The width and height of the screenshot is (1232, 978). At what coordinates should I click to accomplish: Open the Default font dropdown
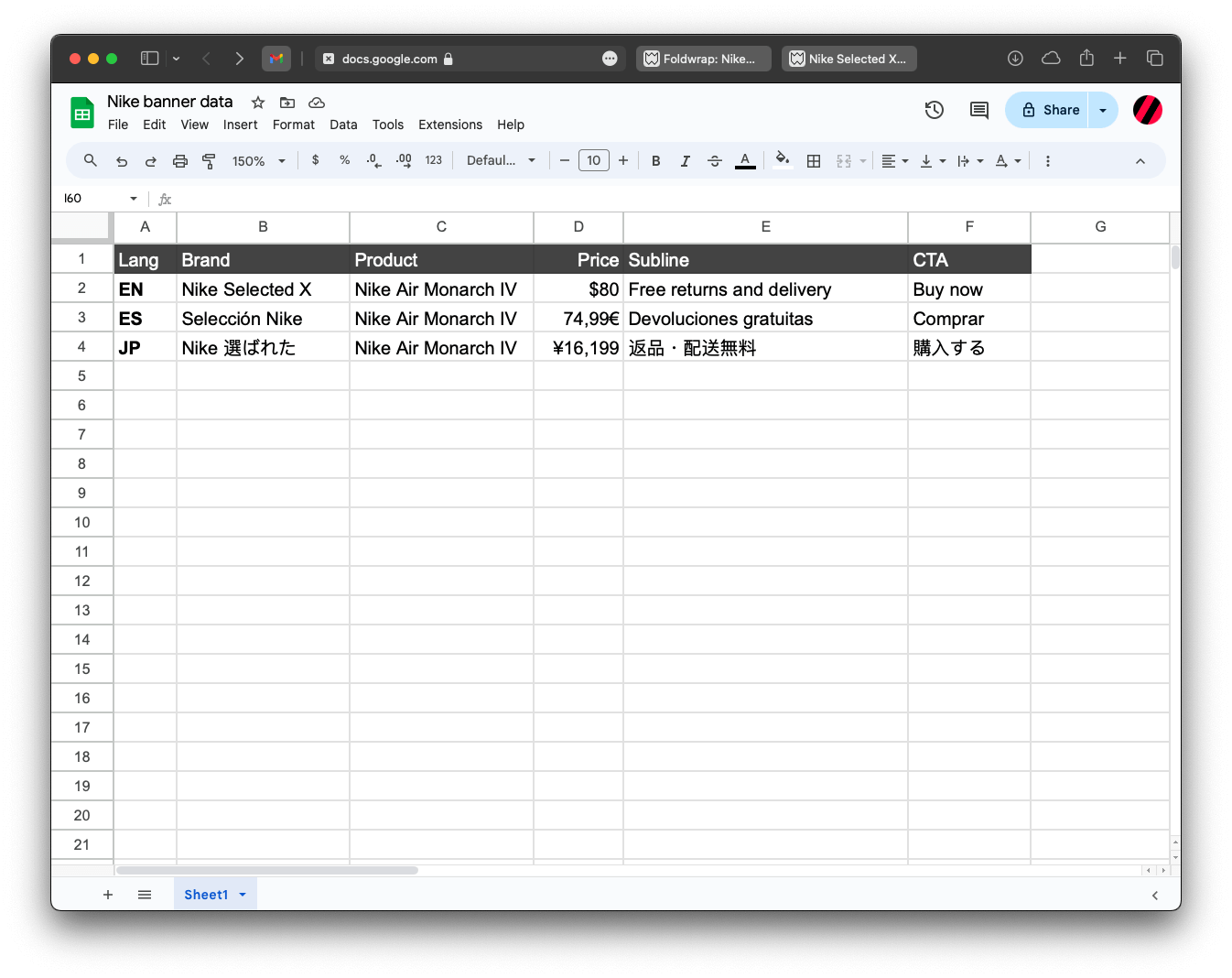pyautogui.click(x=501, y=160)
